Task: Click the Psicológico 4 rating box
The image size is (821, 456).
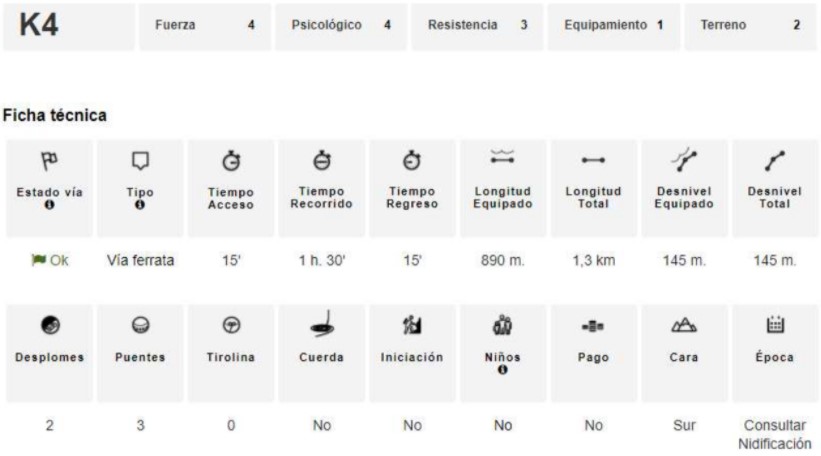Action: tap(340, 26)
